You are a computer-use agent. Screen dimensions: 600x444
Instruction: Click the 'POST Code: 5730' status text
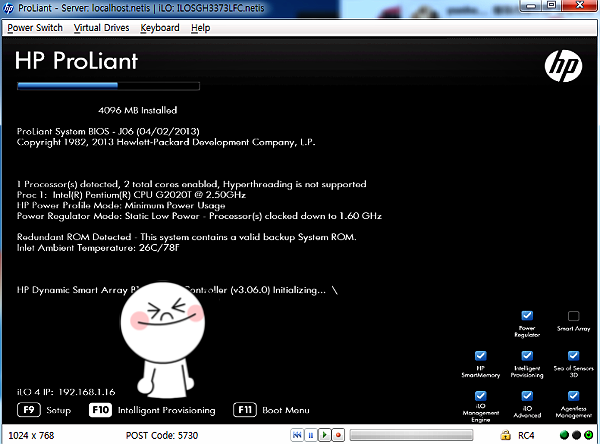coord(162,436)
